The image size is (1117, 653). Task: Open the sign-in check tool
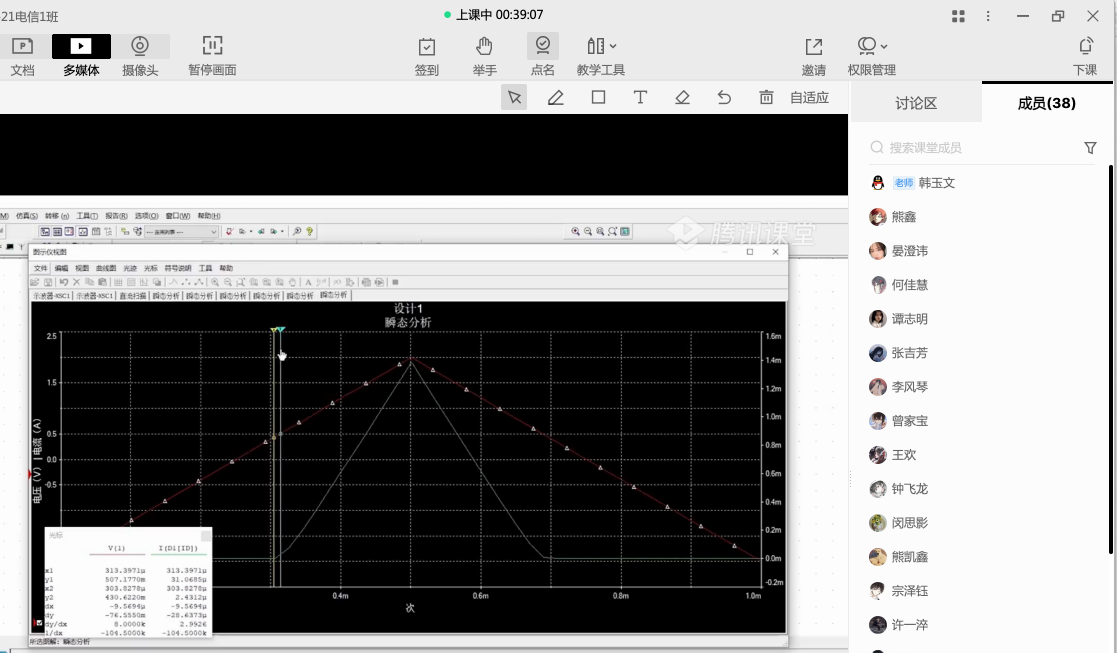(x=427, y=55)
